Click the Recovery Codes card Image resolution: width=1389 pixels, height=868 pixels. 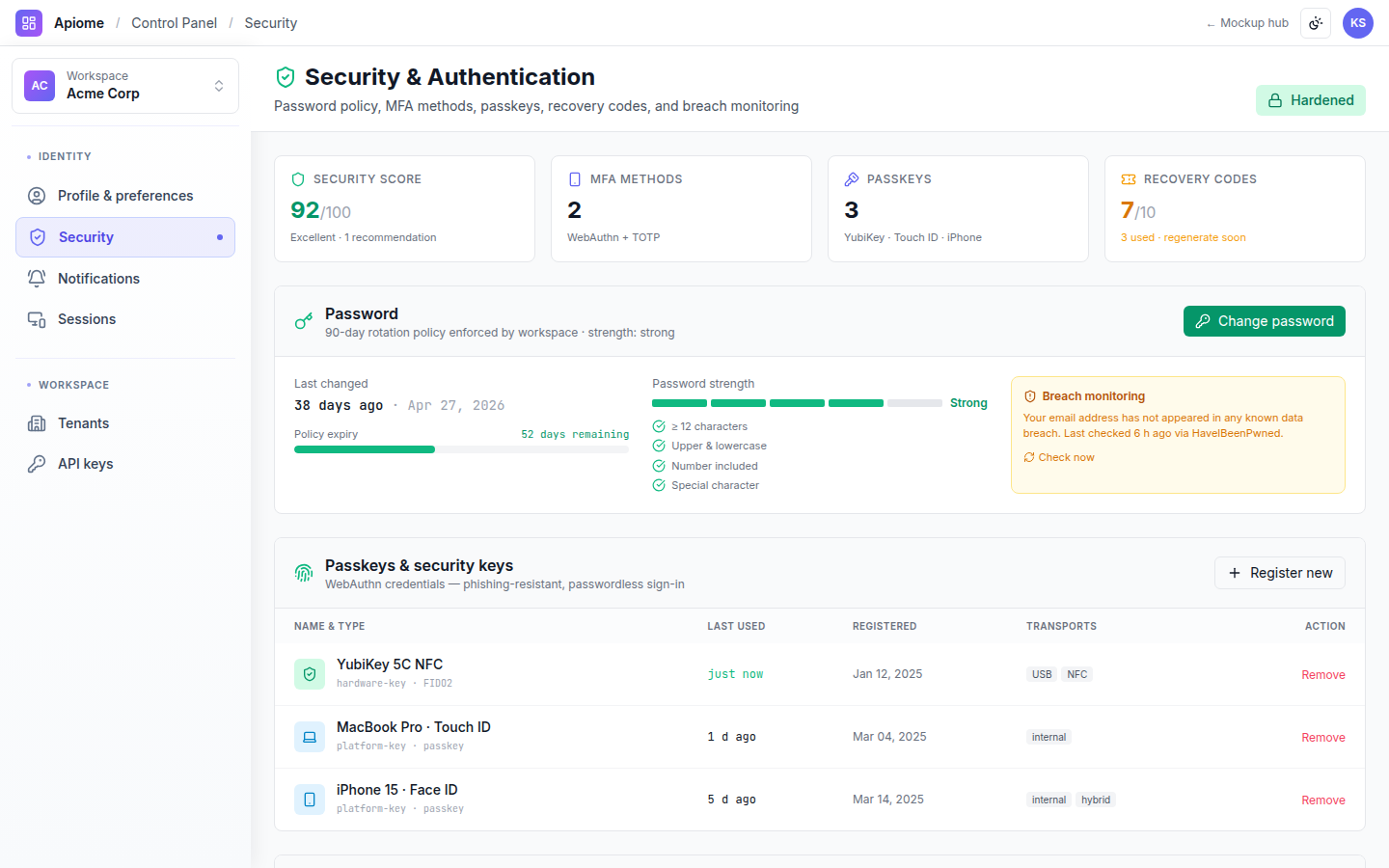coord(1235,208)
